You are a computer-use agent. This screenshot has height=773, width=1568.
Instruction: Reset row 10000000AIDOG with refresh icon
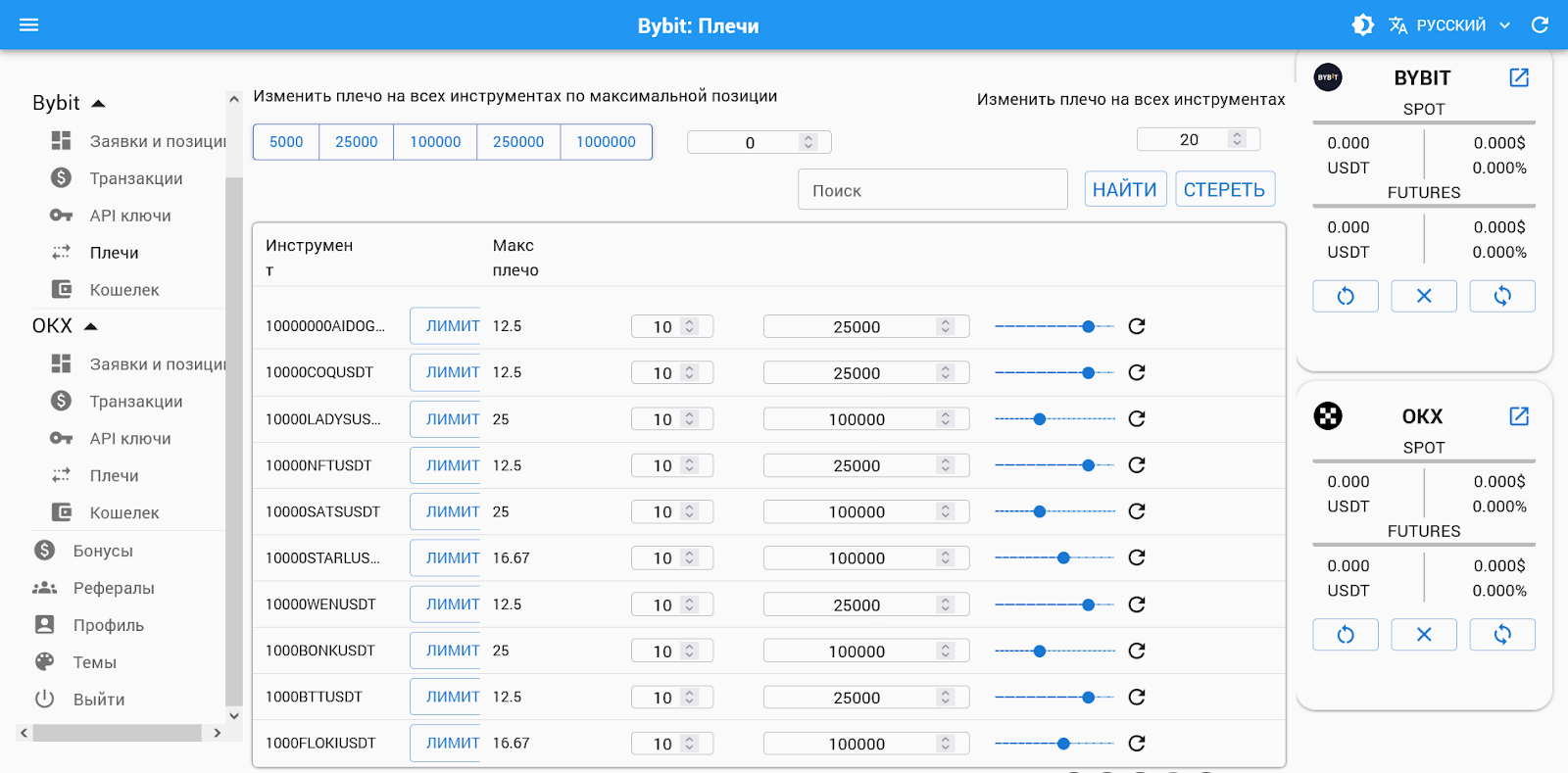coord(1137,326)
